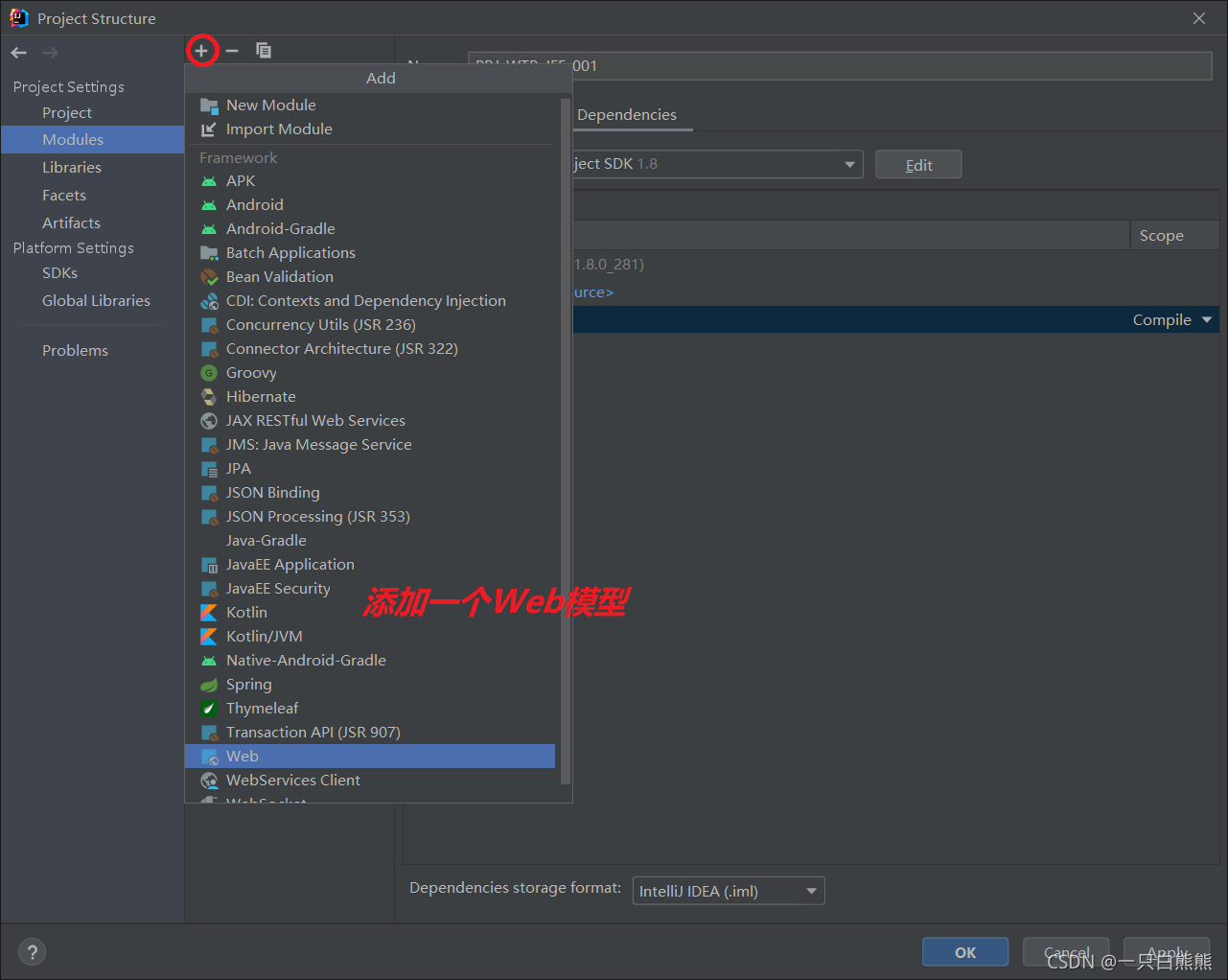Click the Edit SDK button
This screenshot has width=1228, height=980.
[918, 165]
